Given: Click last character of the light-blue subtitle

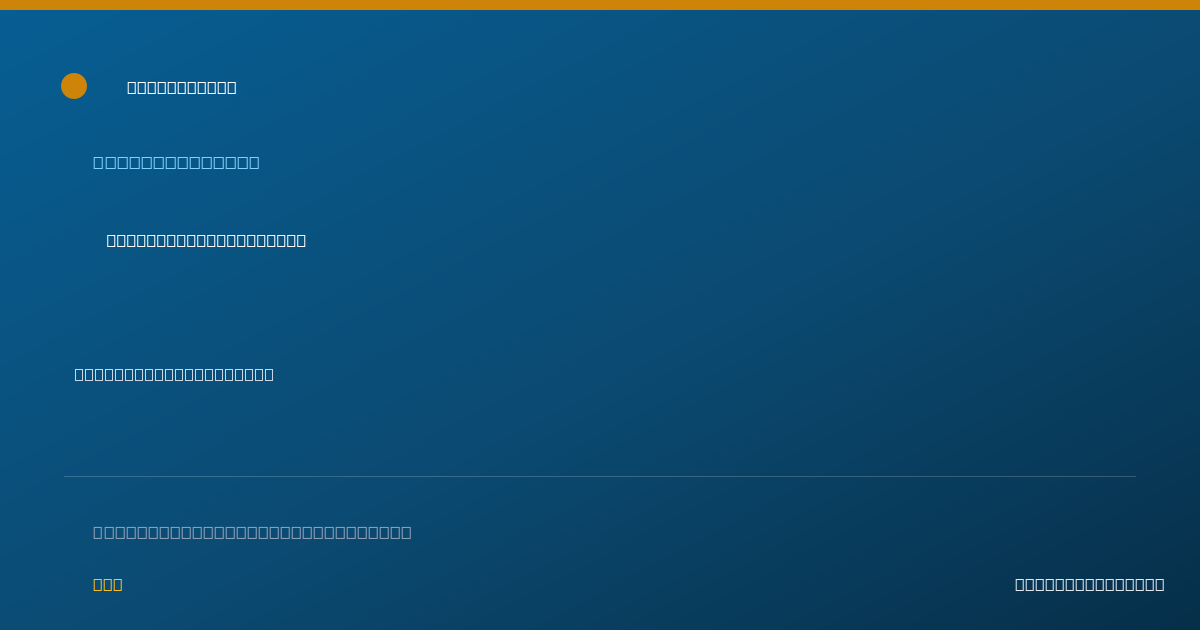Looking at the screenshot, I should point(254,163).
